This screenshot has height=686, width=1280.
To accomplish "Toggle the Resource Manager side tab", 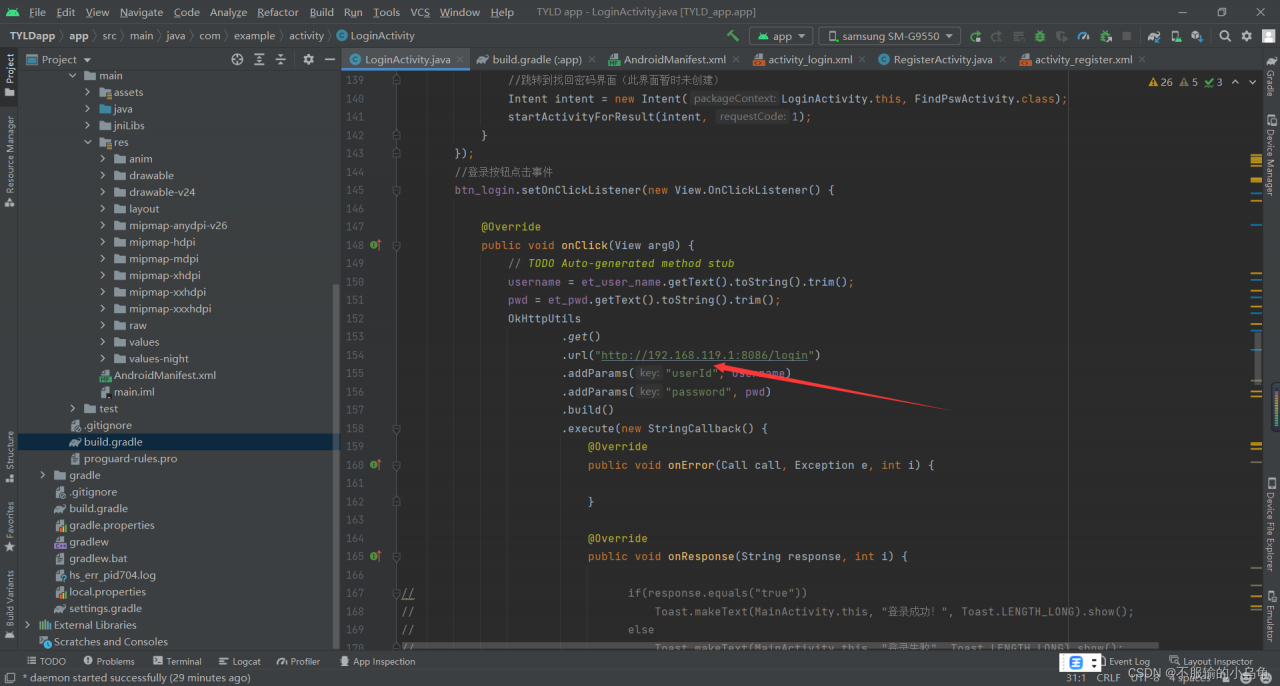I will click(9, 160).
